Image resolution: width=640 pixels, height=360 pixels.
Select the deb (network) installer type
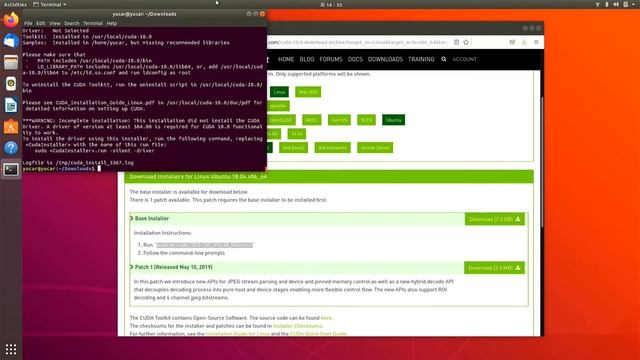(333, 148)
